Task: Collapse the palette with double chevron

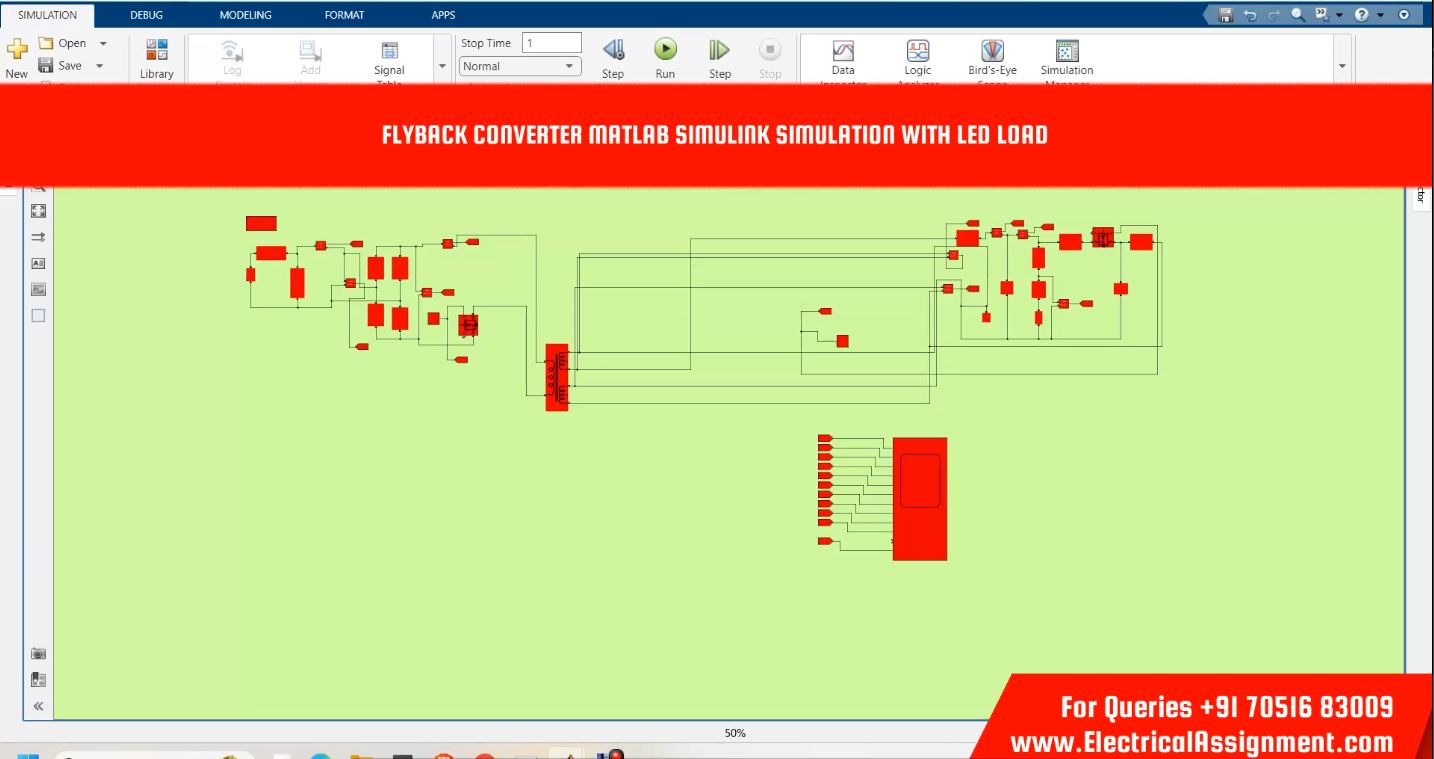Action: [x=38, y=706]
